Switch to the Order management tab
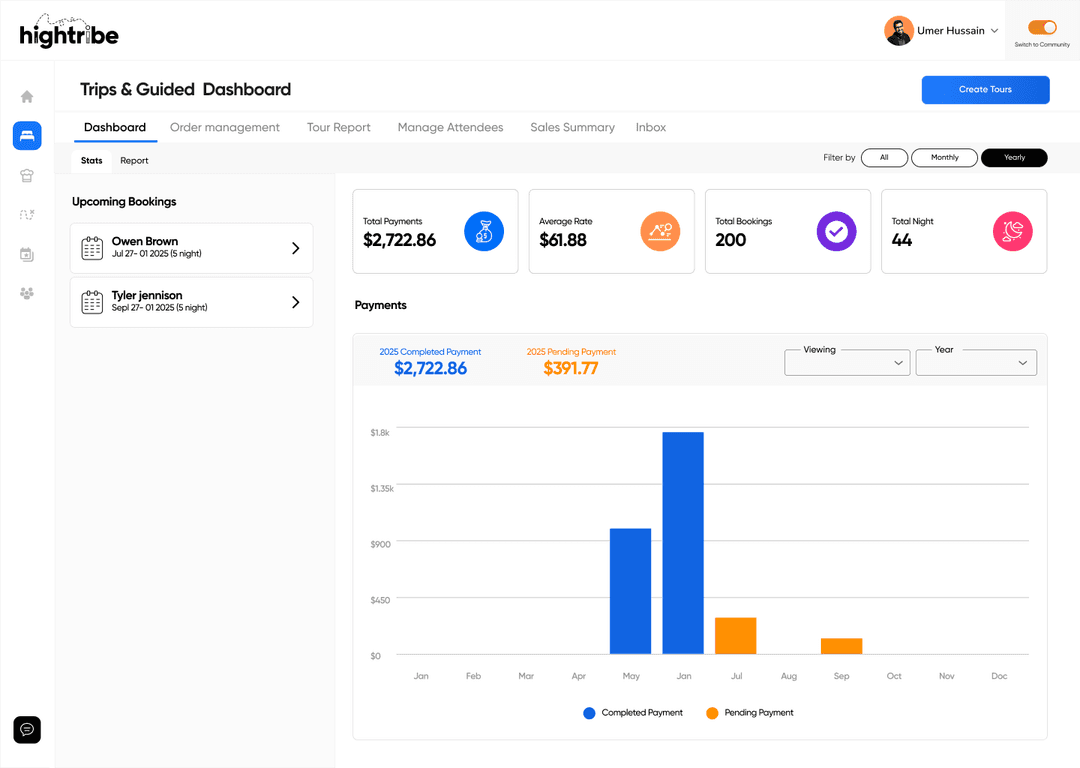This screenshot has height=768, width=1080. click(x=224, y=127)
